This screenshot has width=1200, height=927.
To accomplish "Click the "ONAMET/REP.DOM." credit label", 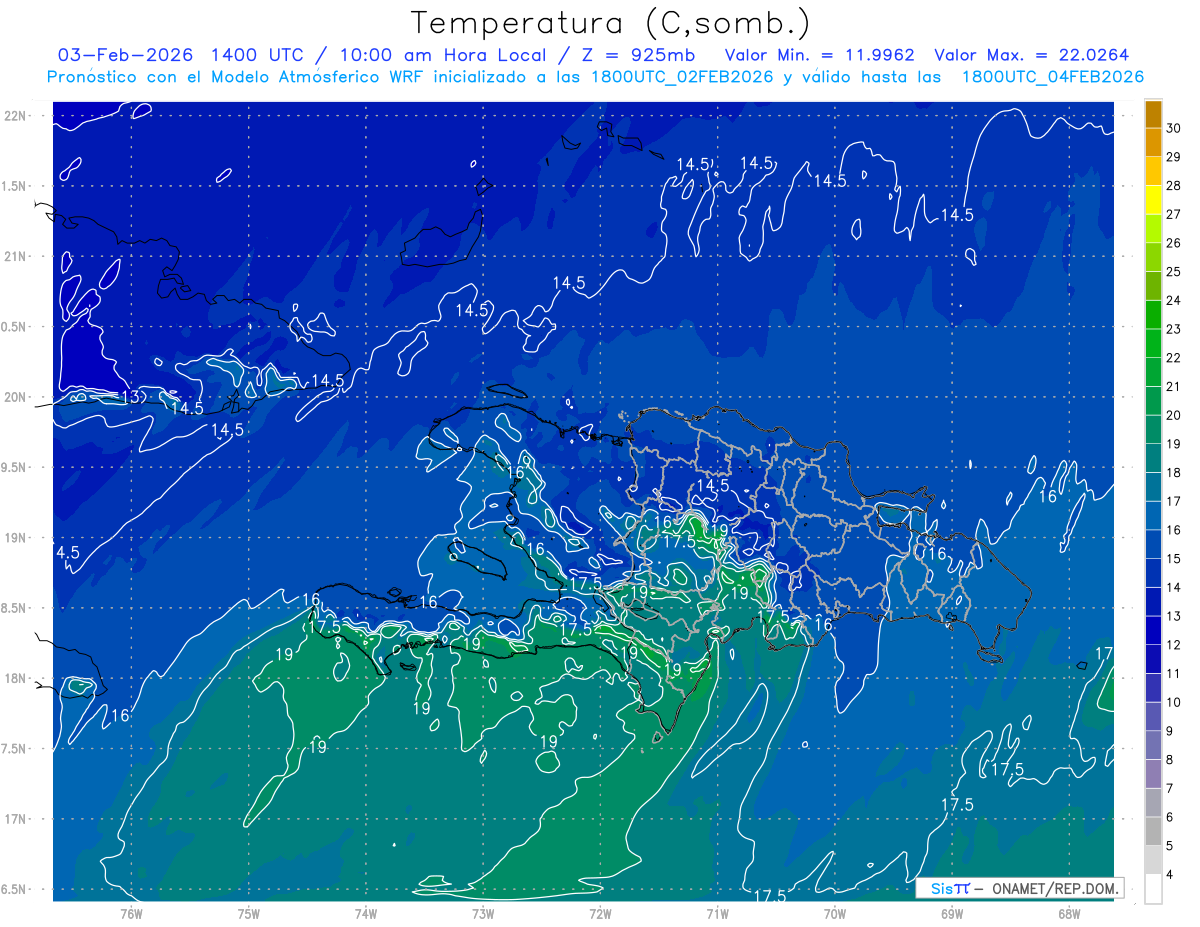I will pyautogui.click(x=1054, y=889).
